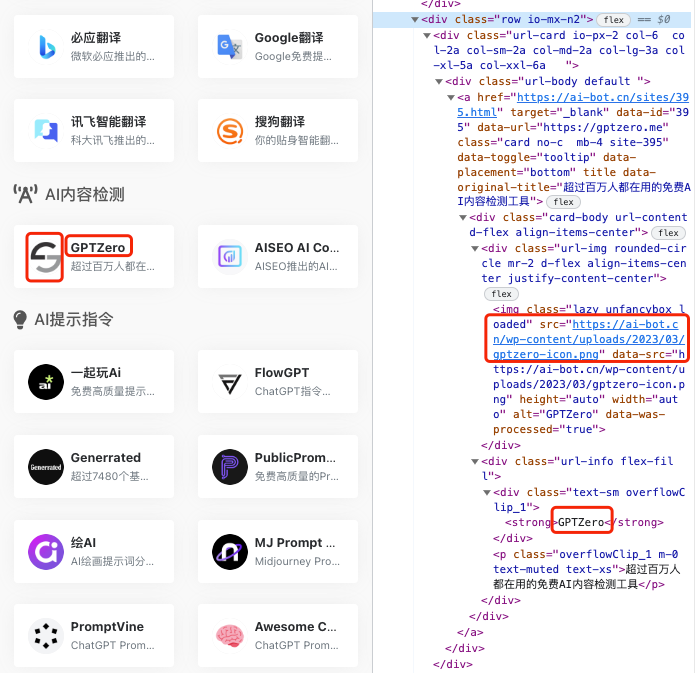The height and width of the screenshot is (673, 695).
Task: Open the 搜狗翻译 card title
Action: pos(280,121)
